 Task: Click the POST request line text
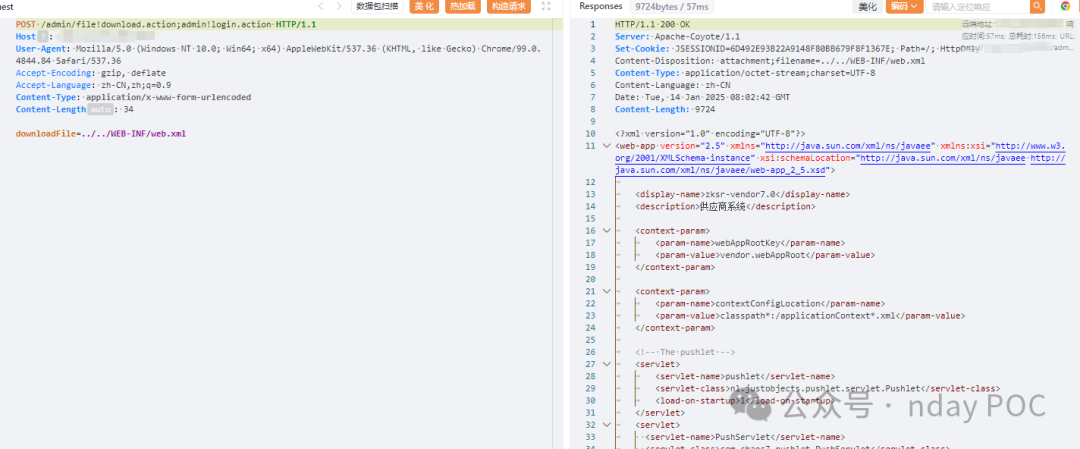[166, 24]
